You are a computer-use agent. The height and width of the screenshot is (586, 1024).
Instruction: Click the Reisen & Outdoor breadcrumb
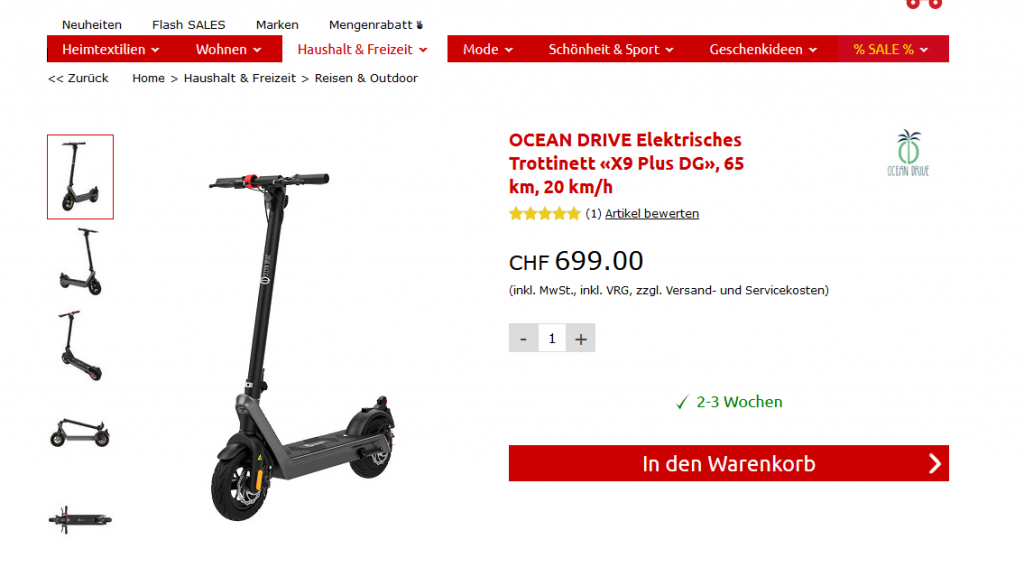coord(366,78)
